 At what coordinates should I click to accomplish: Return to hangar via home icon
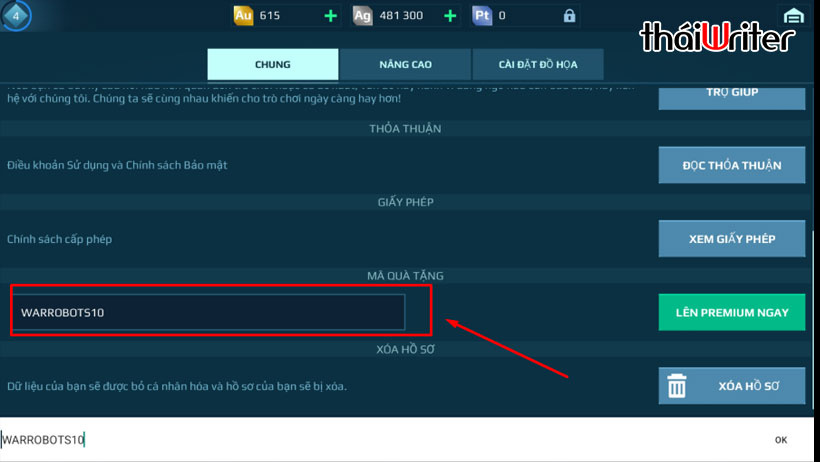pyautogui.click(x=794, y=16)
